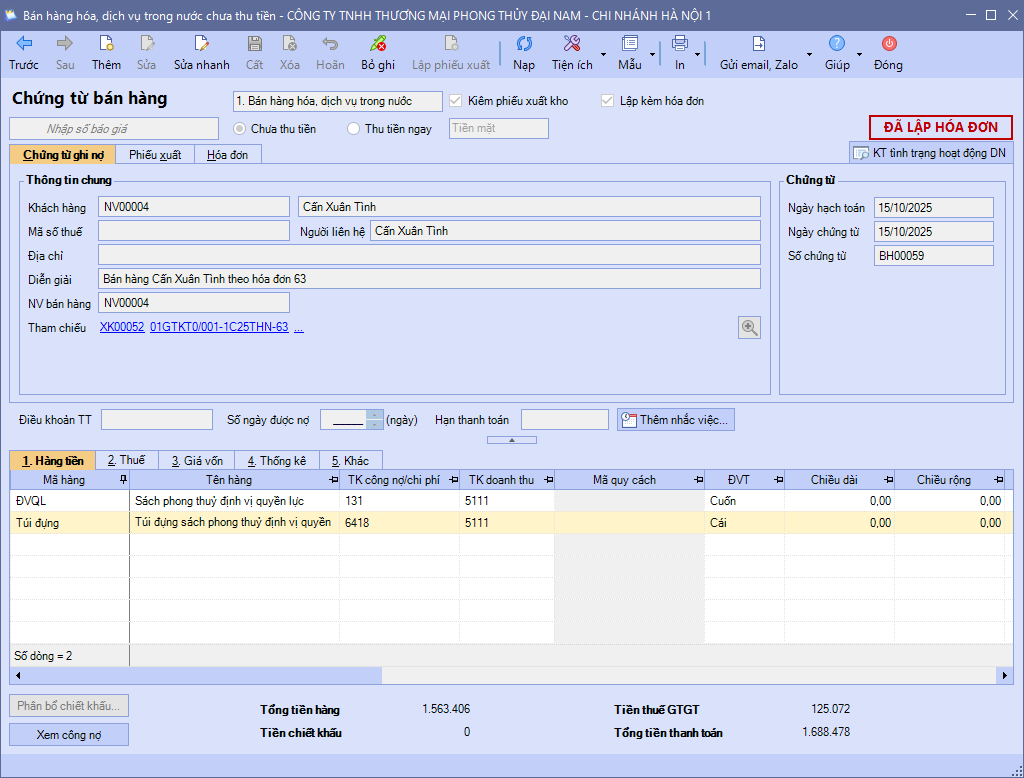Click the Đóng close toolbar icon
Image resolution: width=1024 pixels, height=778 pixels.
tap(888, 44)
